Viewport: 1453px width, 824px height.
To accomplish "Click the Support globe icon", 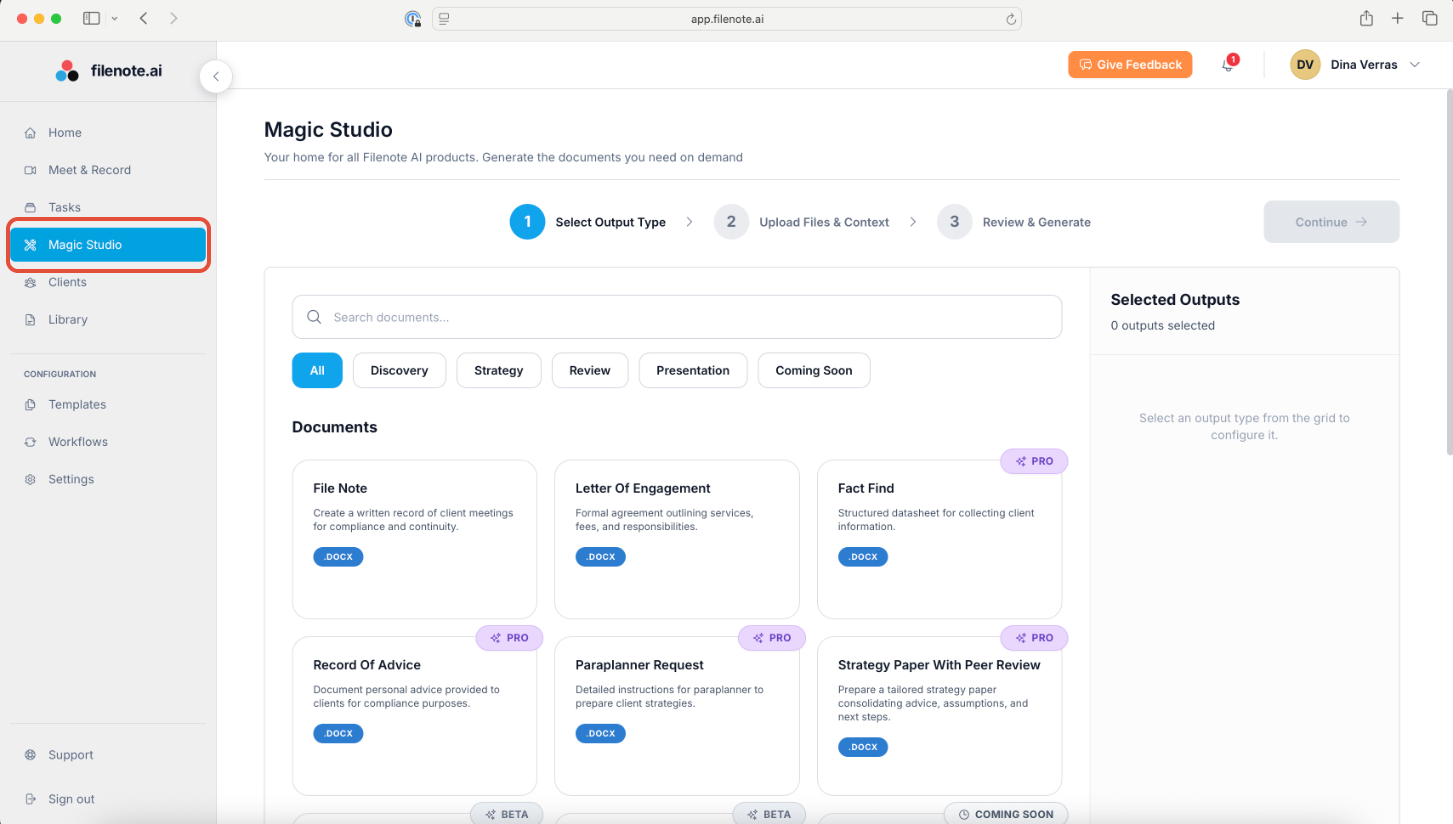I will coord(30,755).
